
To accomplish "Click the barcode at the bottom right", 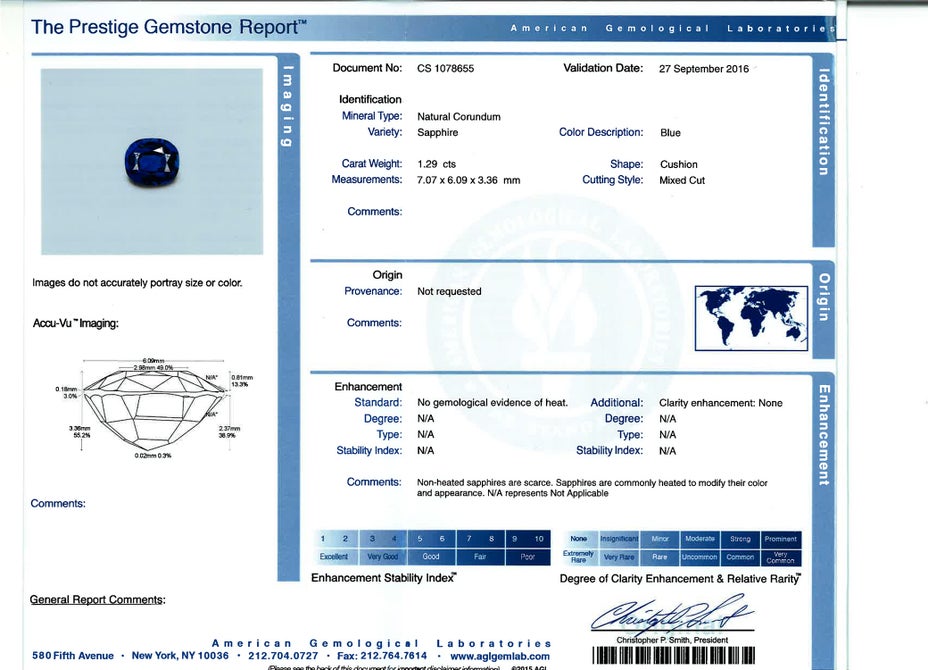I will pos(673,657).
